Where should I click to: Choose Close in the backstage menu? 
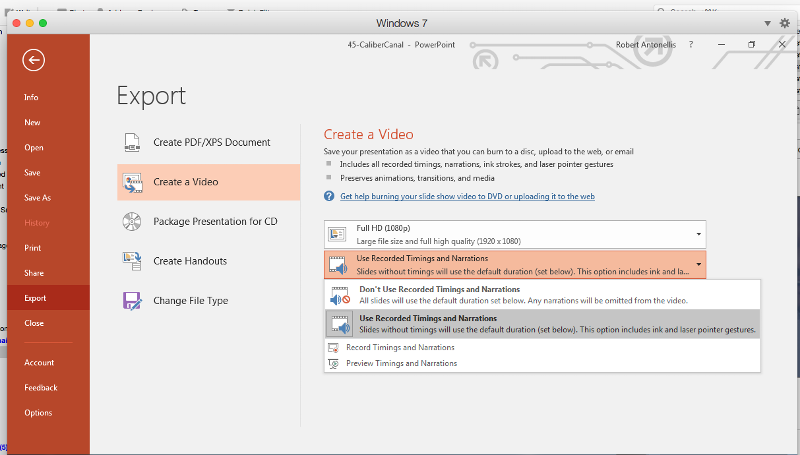[x=34, y=323]
